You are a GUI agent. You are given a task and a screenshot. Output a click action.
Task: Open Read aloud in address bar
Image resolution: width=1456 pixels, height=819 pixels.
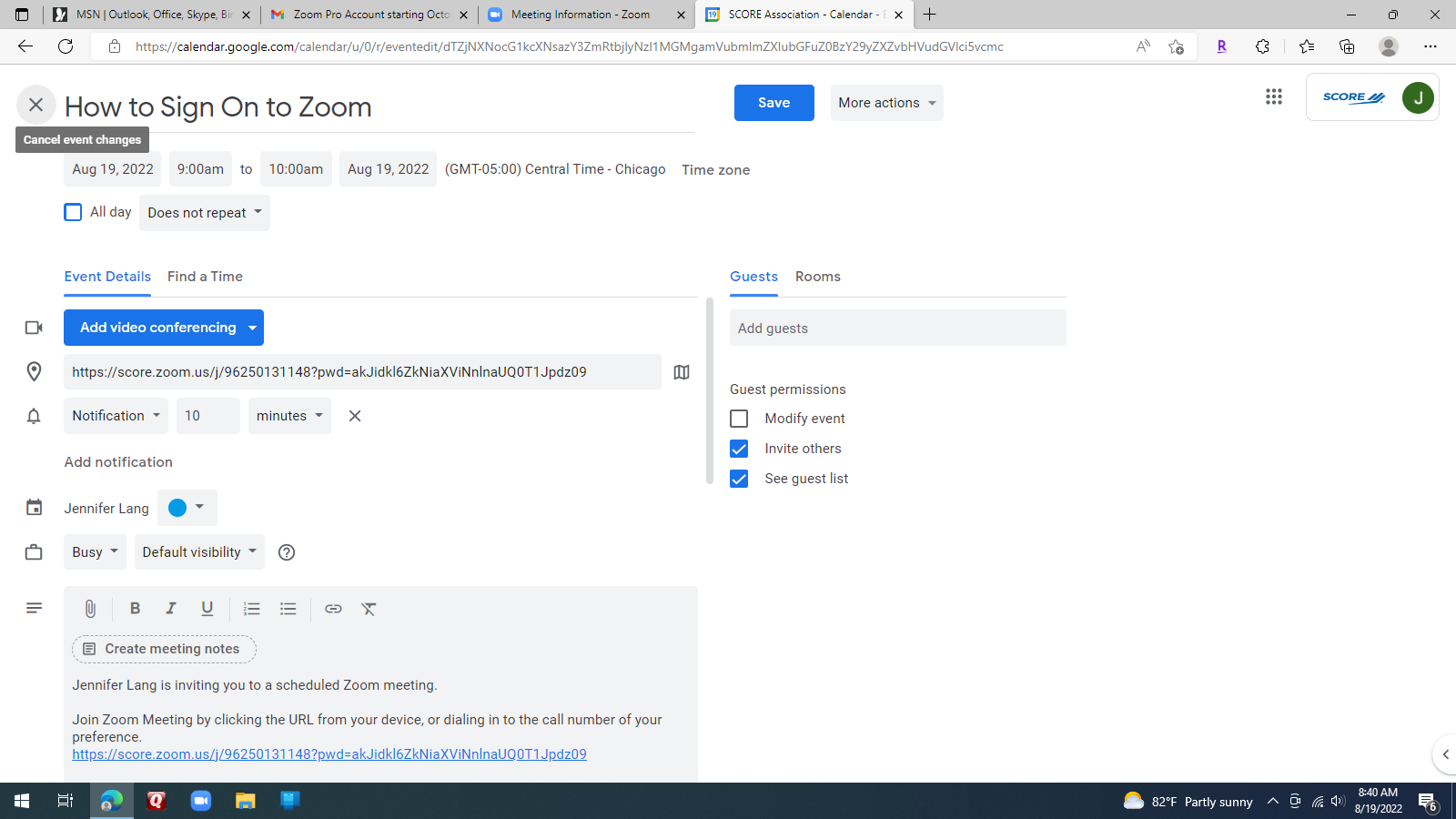click(x=1143, y=46)
